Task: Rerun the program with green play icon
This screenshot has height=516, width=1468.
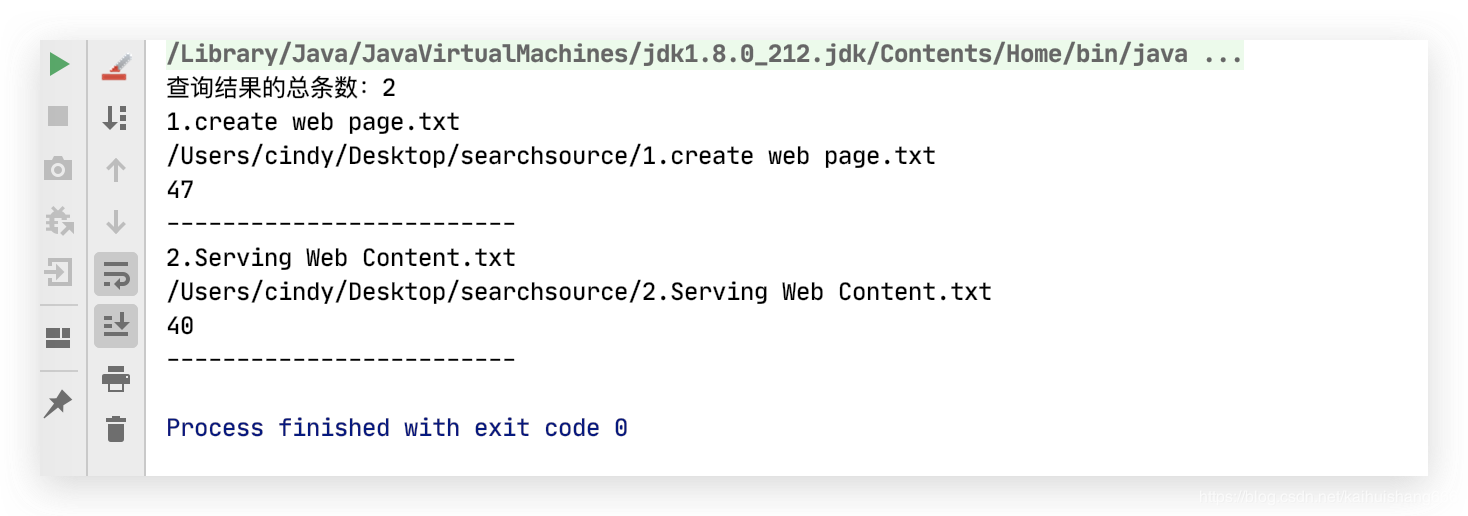Action: [x=59, y=65]
